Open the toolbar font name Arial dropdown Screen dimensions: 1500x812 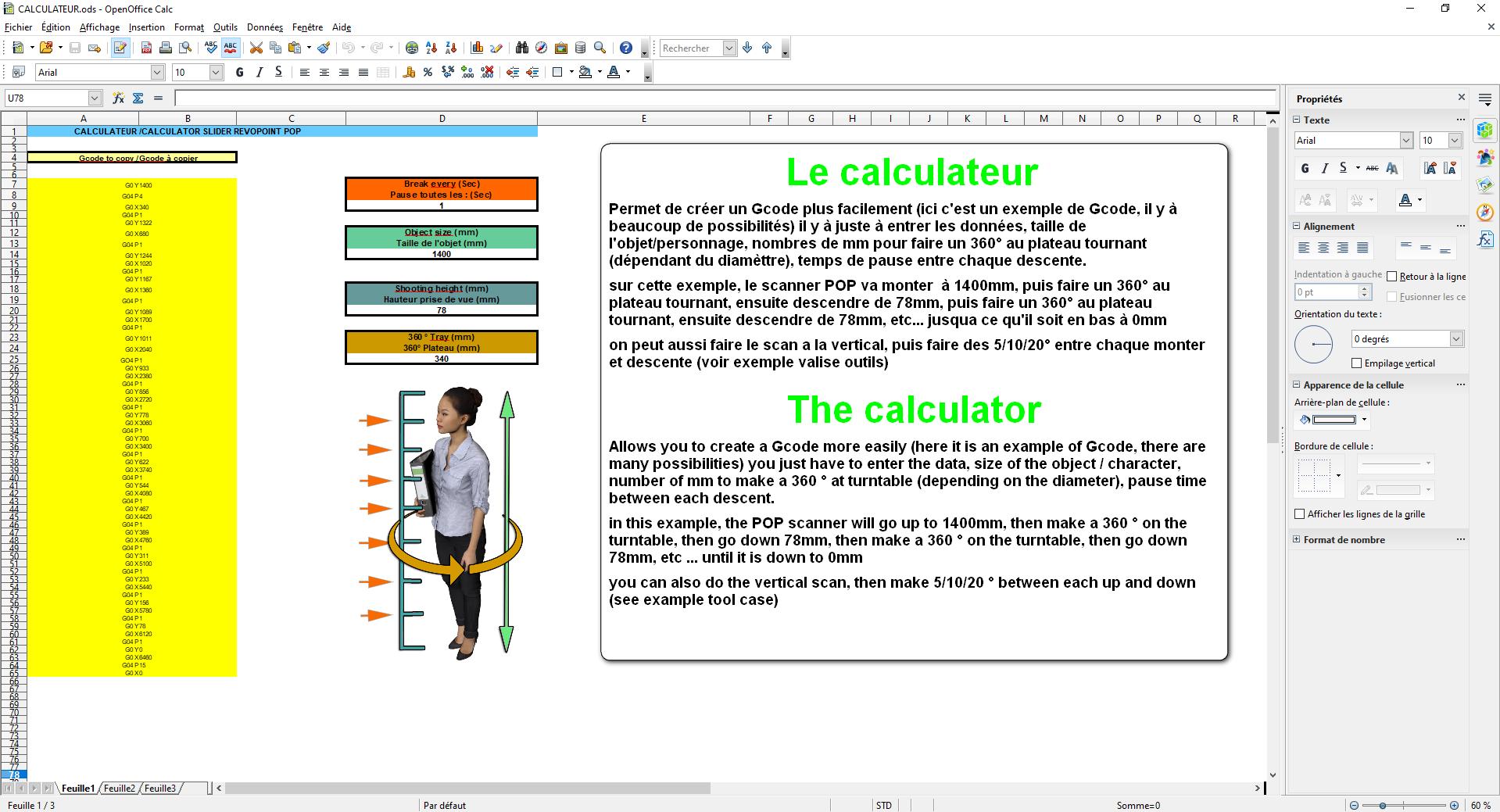click(x=157, y=72)
